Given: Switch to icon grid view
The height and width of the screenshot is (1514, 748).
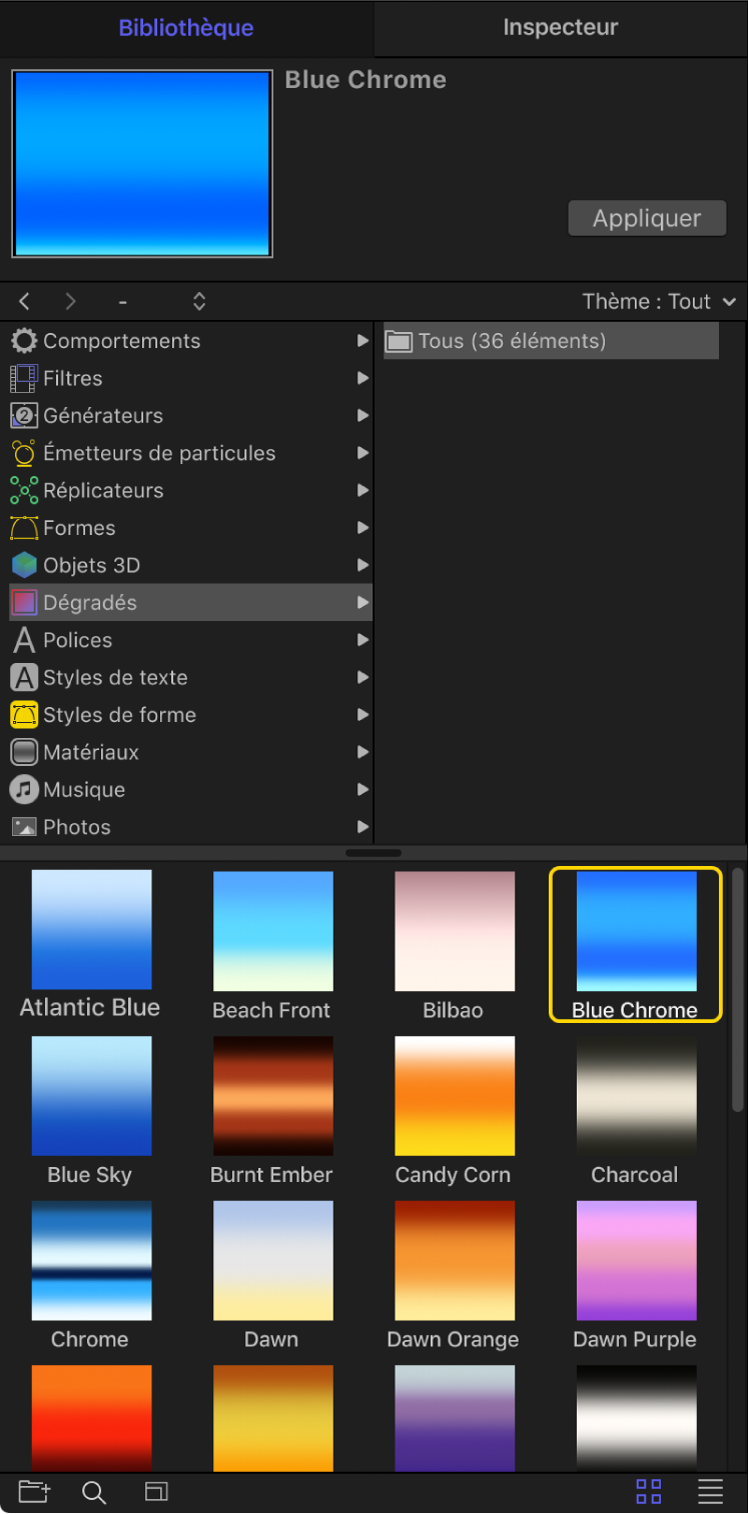Looking at the screenshot, I should click(649, 1492).
